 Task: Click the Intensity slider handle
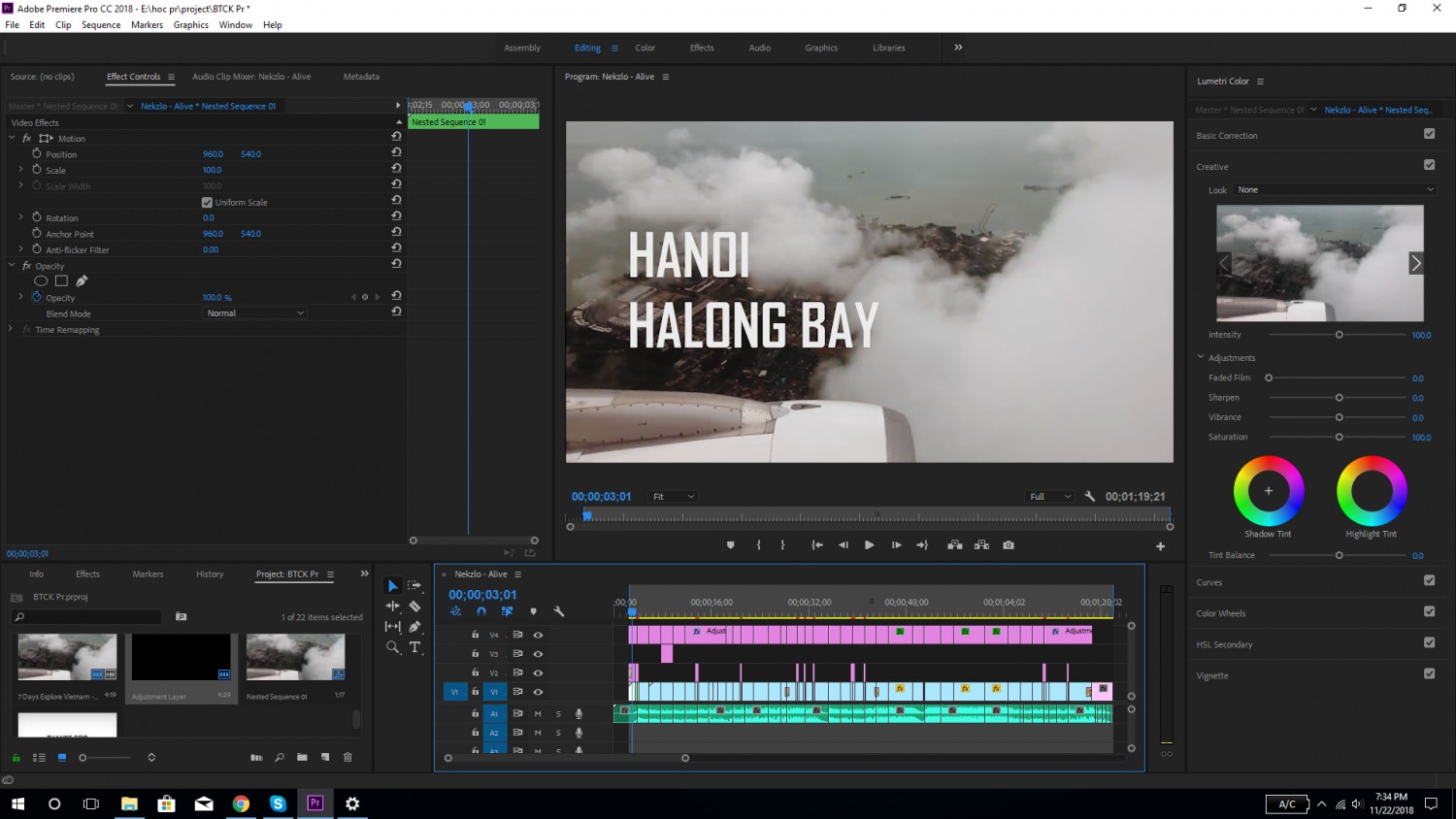(1339, 335)
